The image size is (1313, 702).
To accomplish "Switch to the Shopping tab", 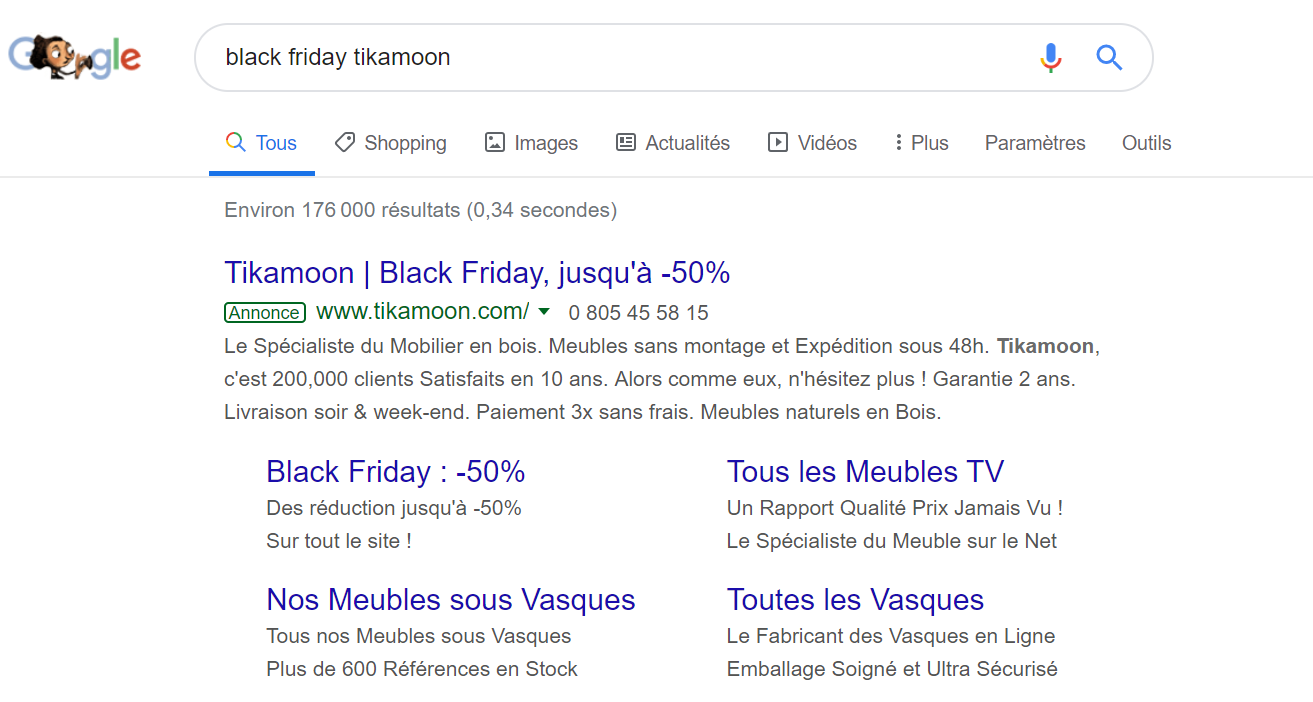I will point(390,143).
